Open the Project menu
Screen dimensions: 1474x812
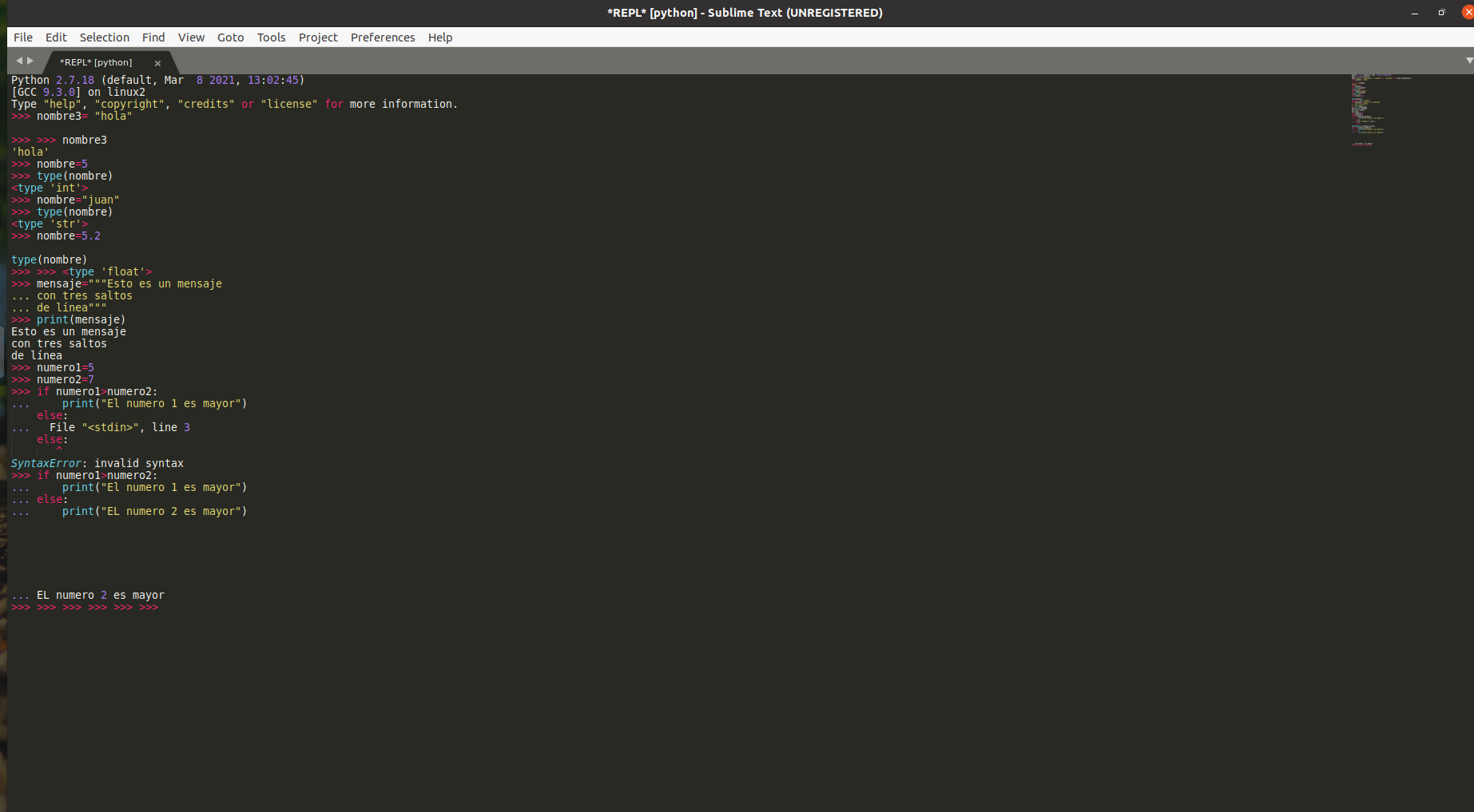pos(318,38)
